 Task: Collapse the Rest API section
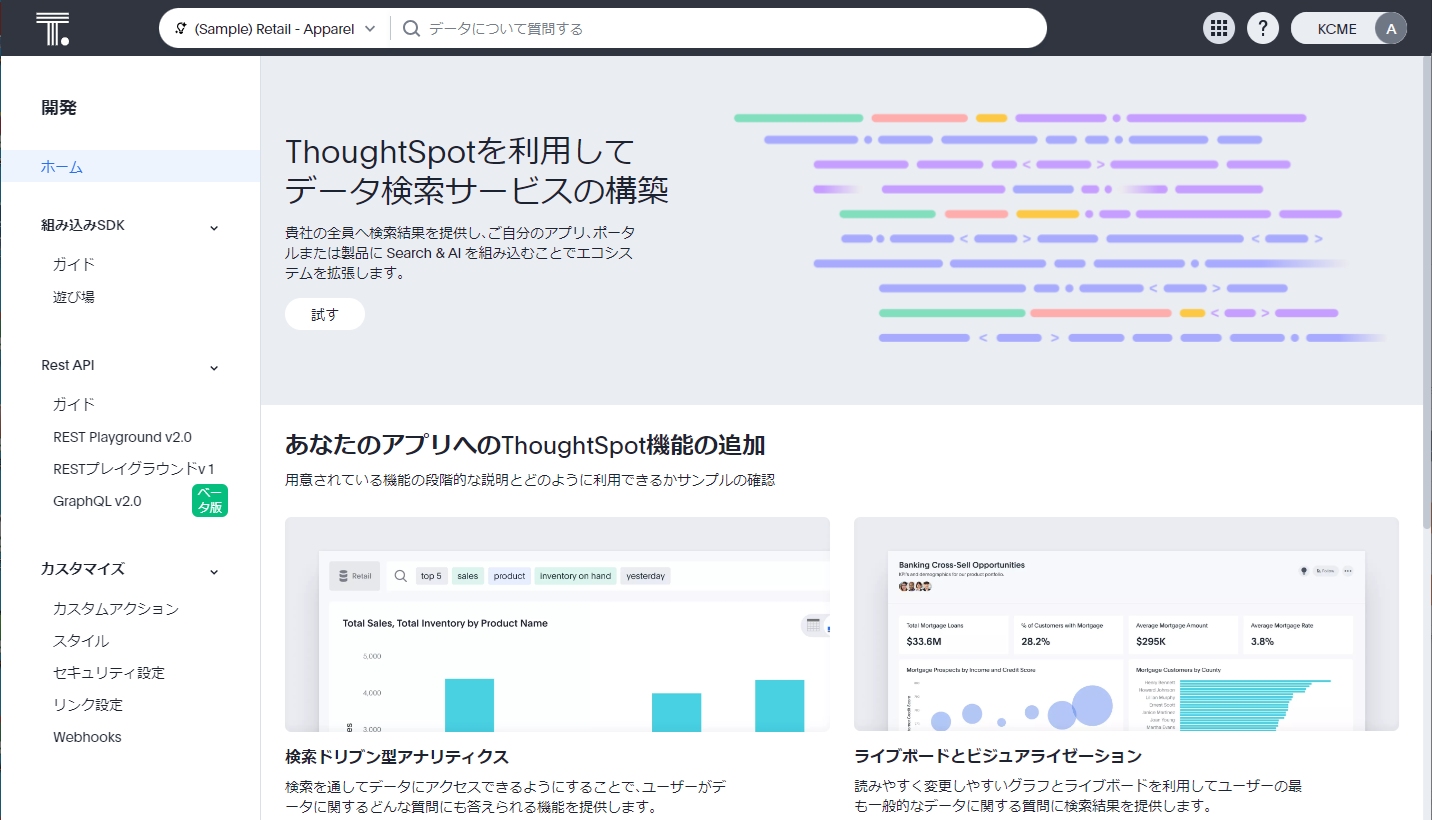click(214, 368)
